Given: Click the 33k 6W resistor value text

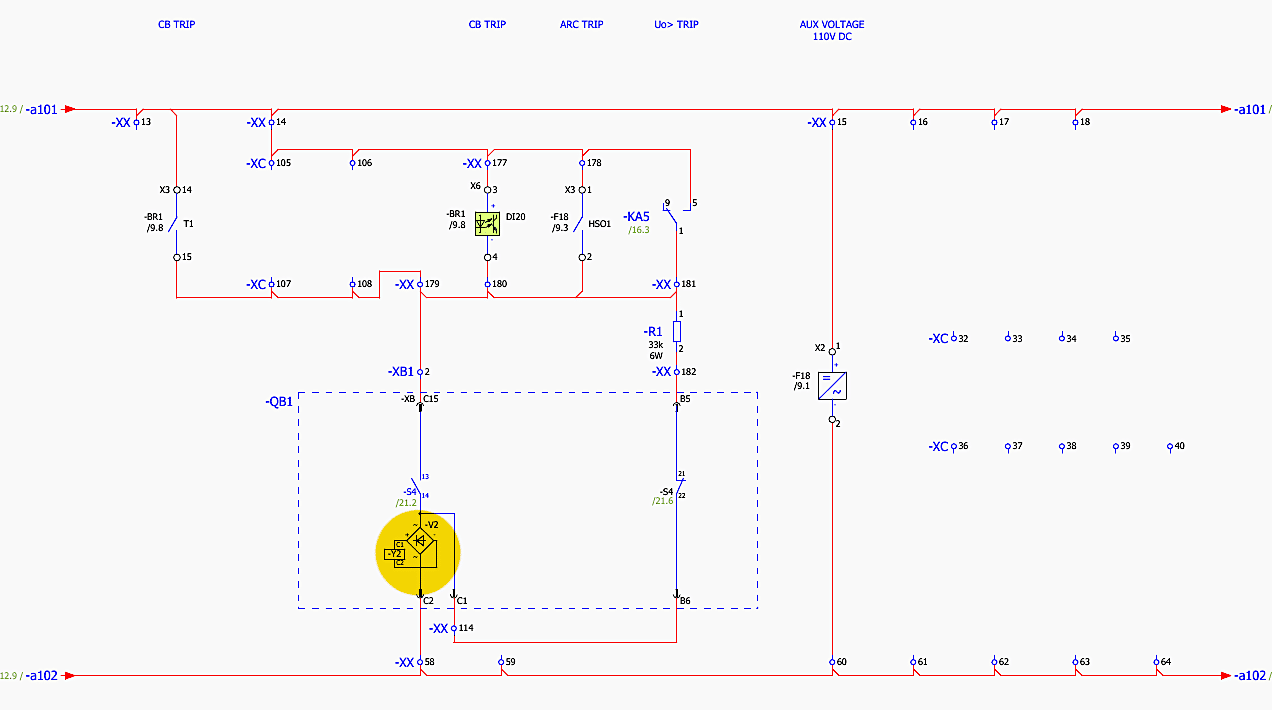Looking at the screenshot, I should pyautogui.click(x=655, y=350).
